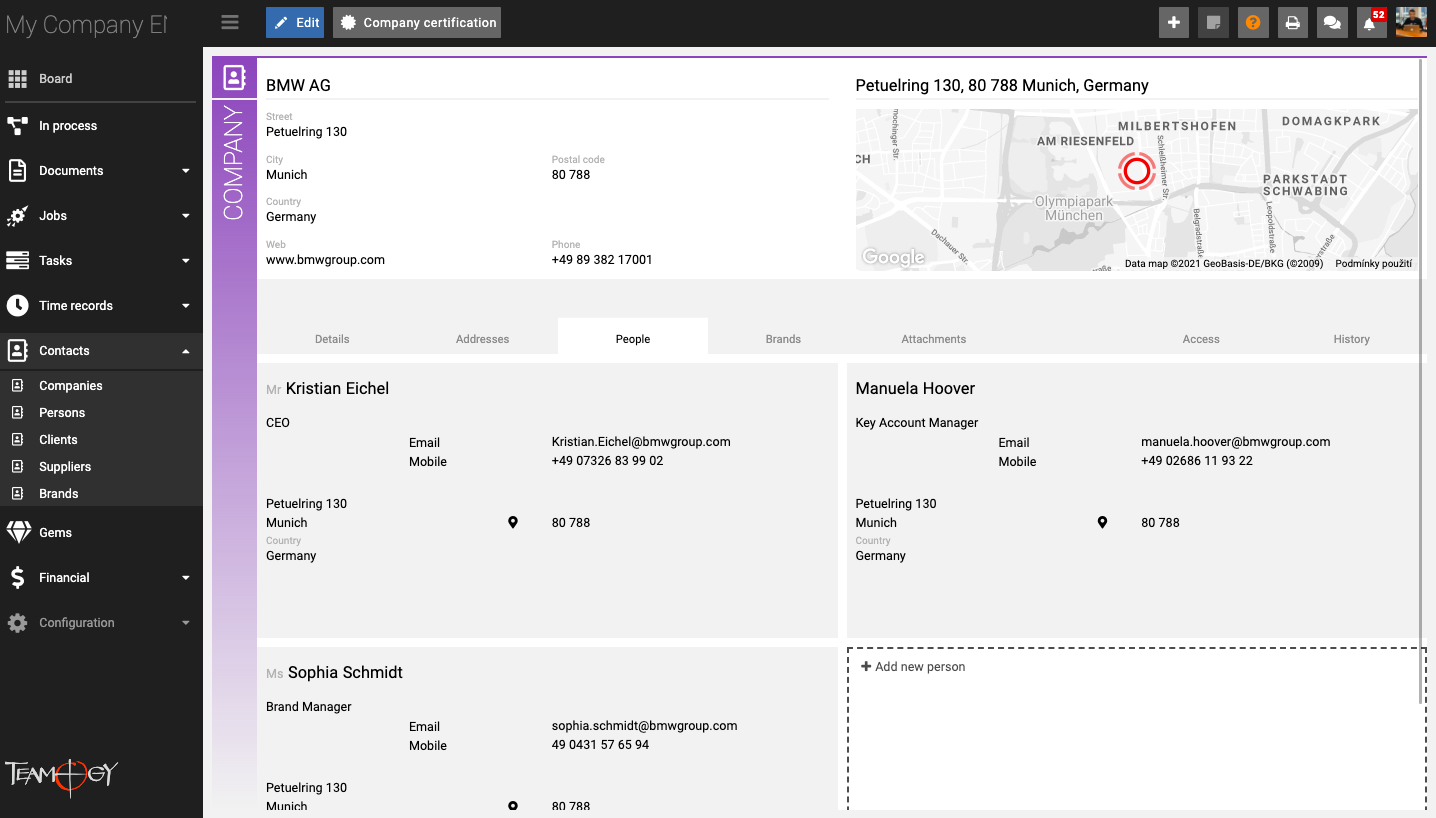Click the print icon
The width and height of the screenshot is (1436, 818).
pyautogui.click(x=1293, y=23)
